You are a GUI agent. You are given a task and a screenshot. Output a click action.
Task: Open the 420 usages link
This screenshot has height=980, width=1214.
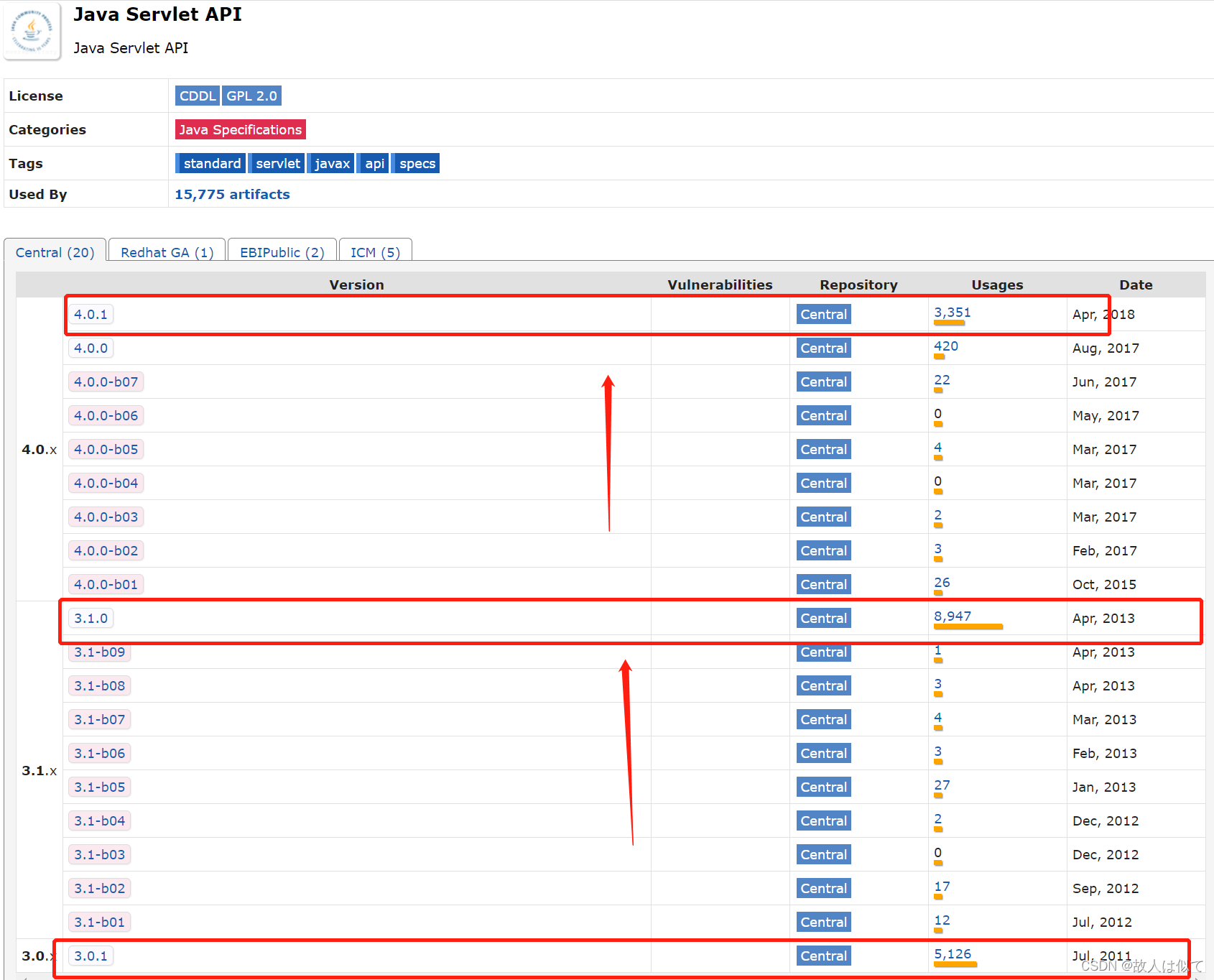click(x=946, y=346)
